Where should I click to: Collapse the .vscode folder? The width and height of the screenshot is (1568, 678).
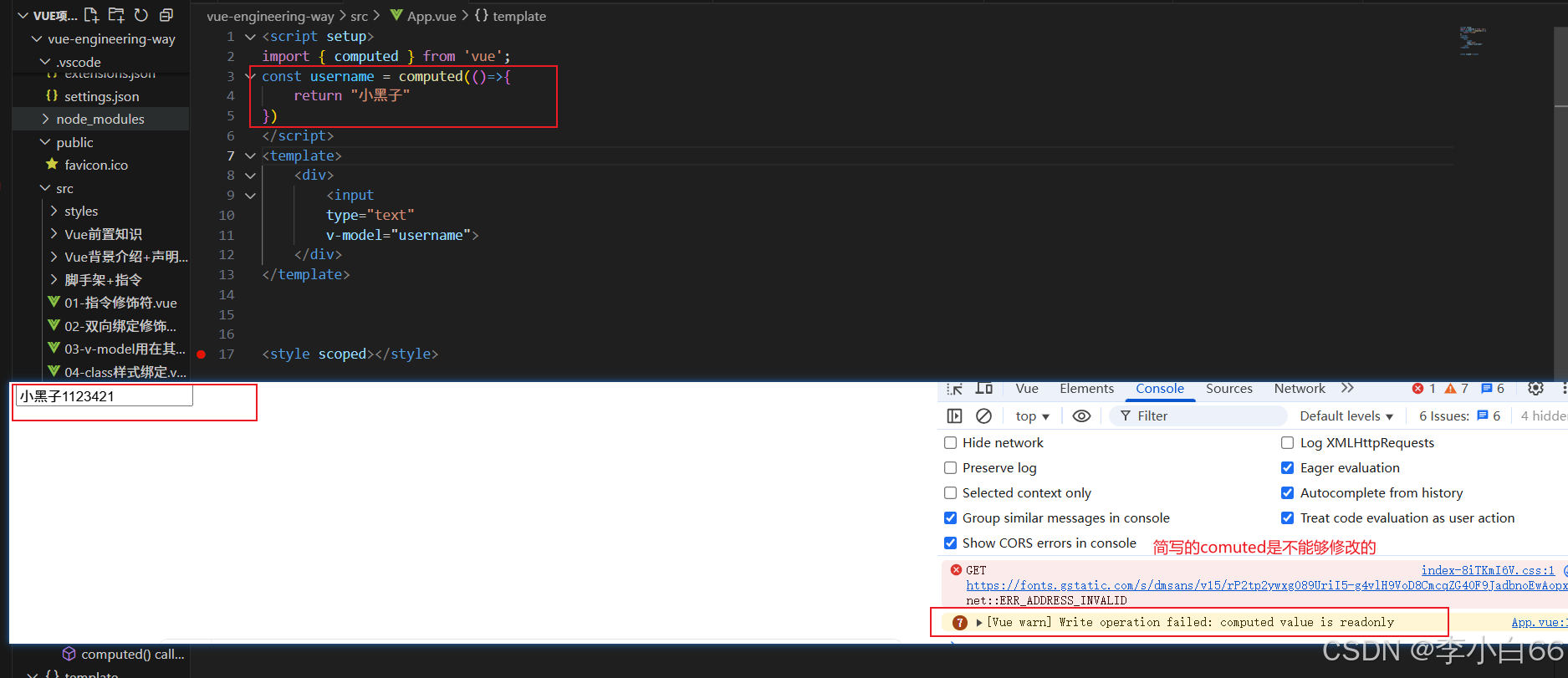coord(45,62)
